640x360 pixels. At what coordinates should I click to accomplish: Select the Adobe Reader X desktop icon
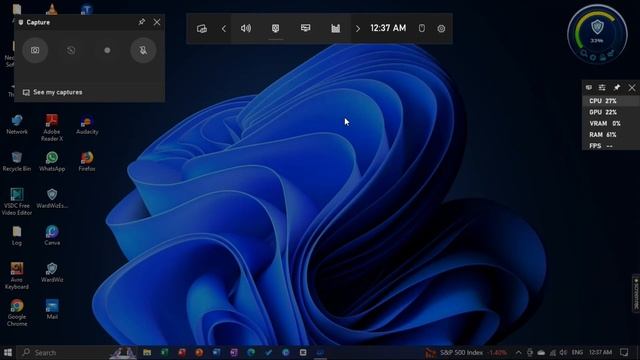(x=52, y=128)
